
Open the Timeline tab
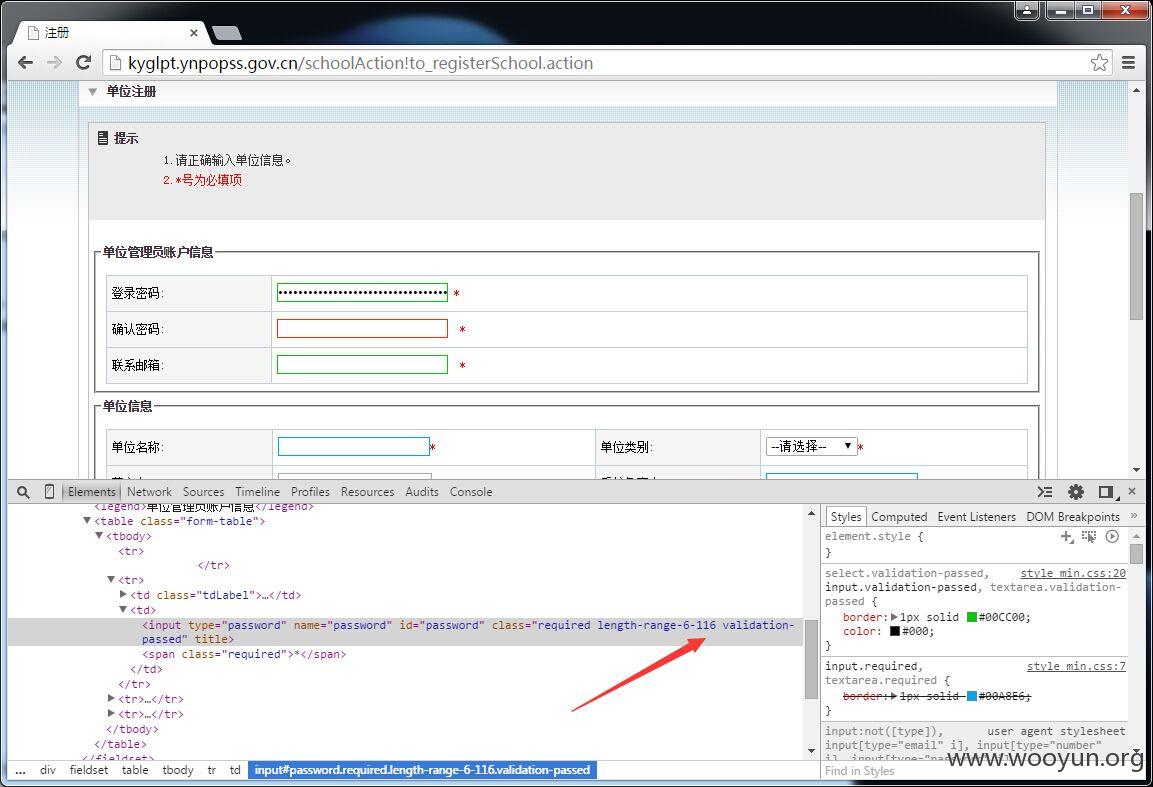pos(257,492)
